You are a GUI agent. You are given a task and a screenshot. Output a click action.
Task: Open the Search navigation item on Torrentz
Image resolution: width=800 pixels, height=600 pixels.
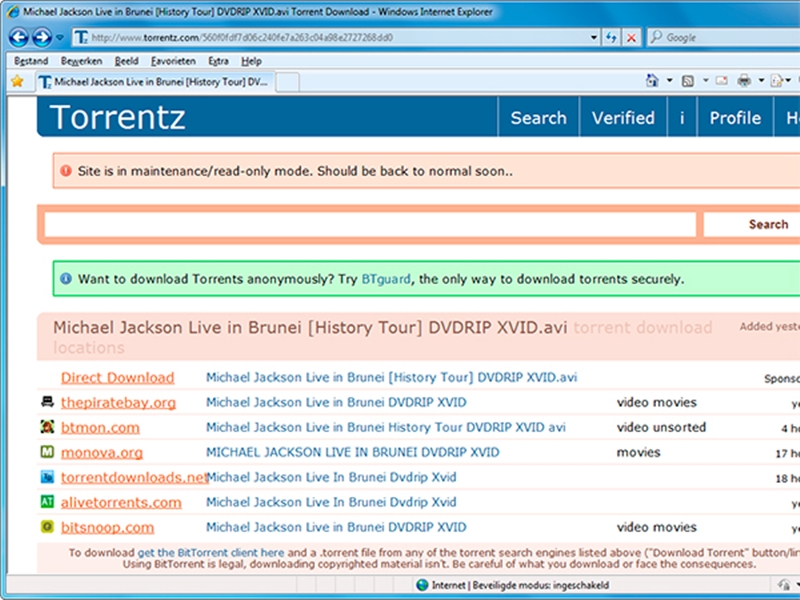[538, 118]
